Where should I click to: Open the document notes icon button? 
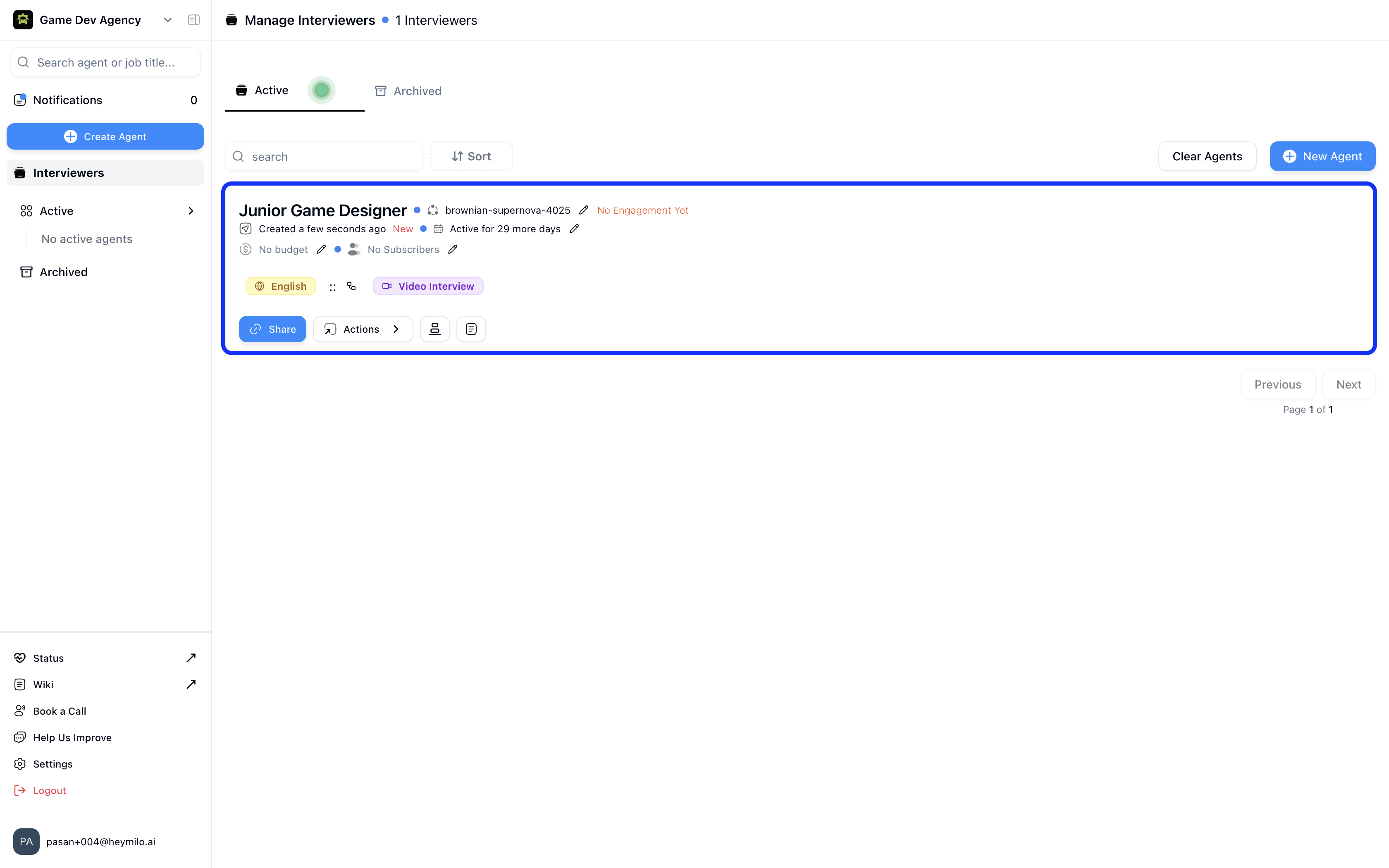point(471,329)
